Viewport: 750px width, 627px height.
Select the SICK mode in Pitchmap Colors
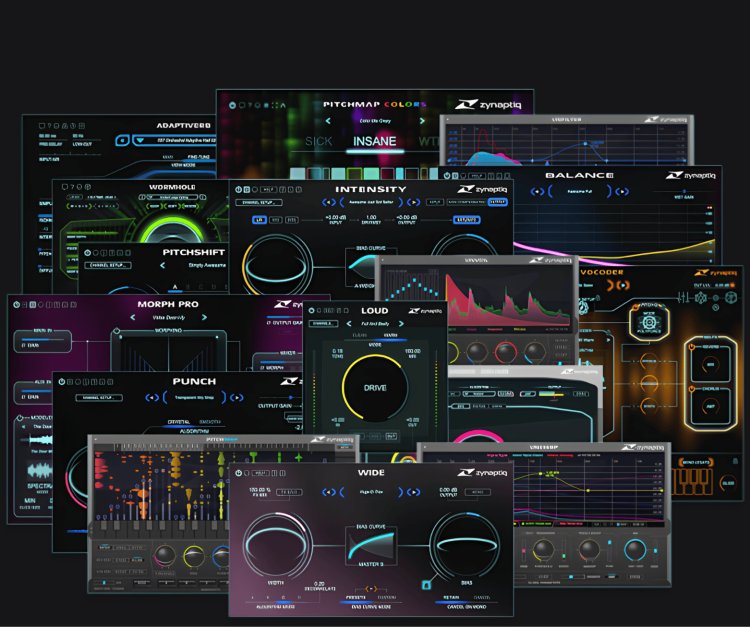[x=319, y=142]
